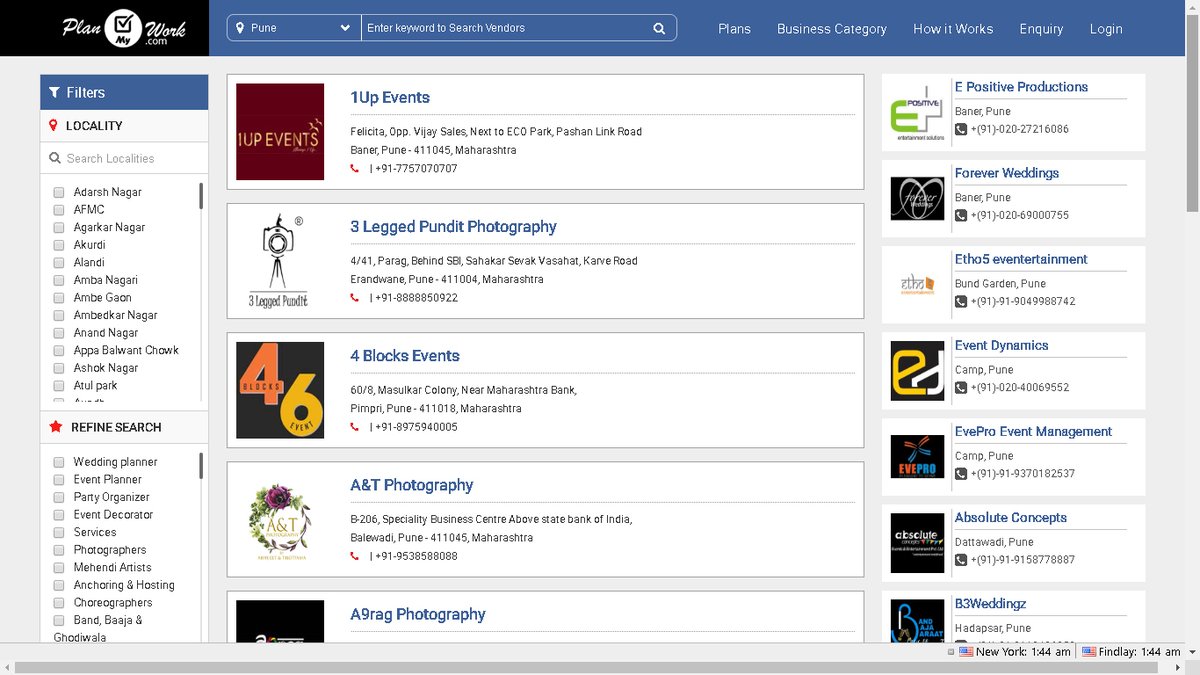The height and width of the screenshot is (675, 1200).
Task: Click phone icon for EvePro Event Management
Action: 961,474
